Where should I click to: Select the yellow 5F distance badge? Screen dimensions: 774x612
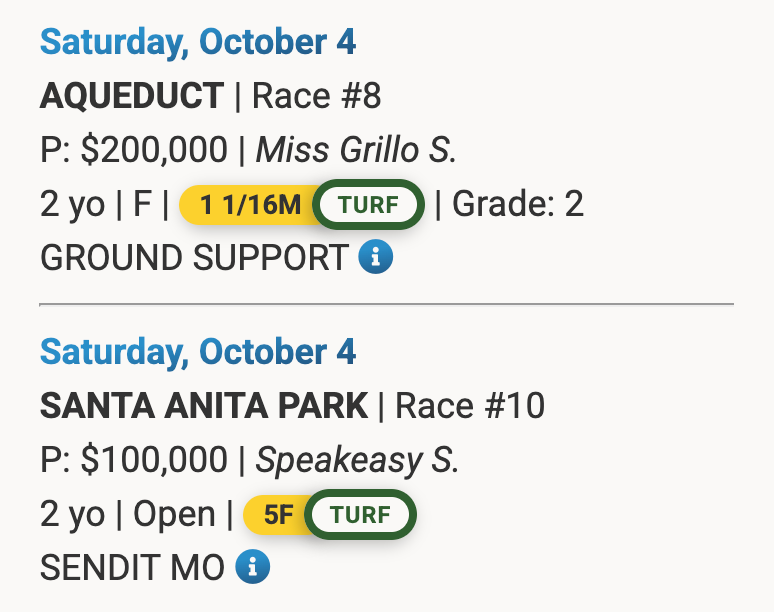coord(276,515)
